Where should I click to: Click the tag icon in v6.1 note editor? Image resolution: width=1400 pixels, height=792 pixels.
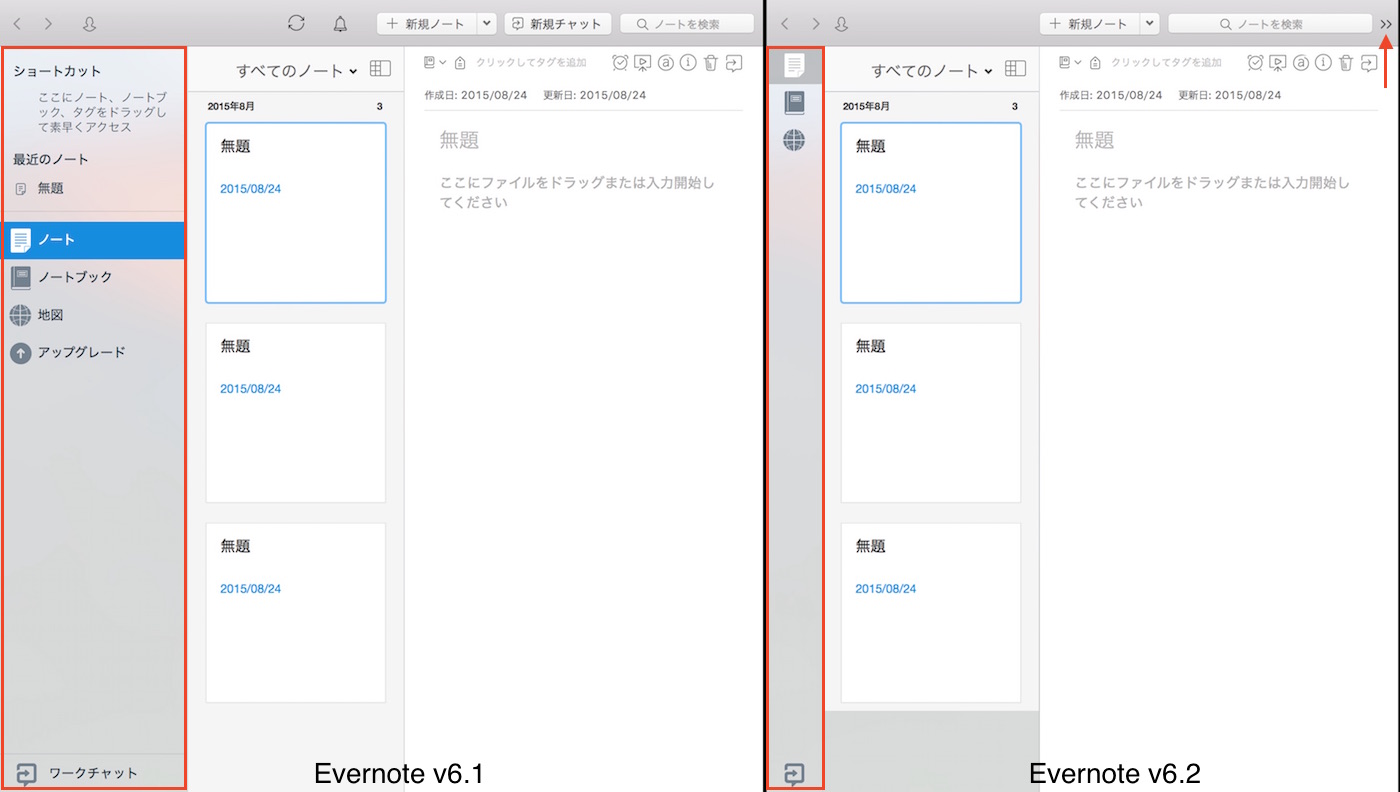coord(460,62)
